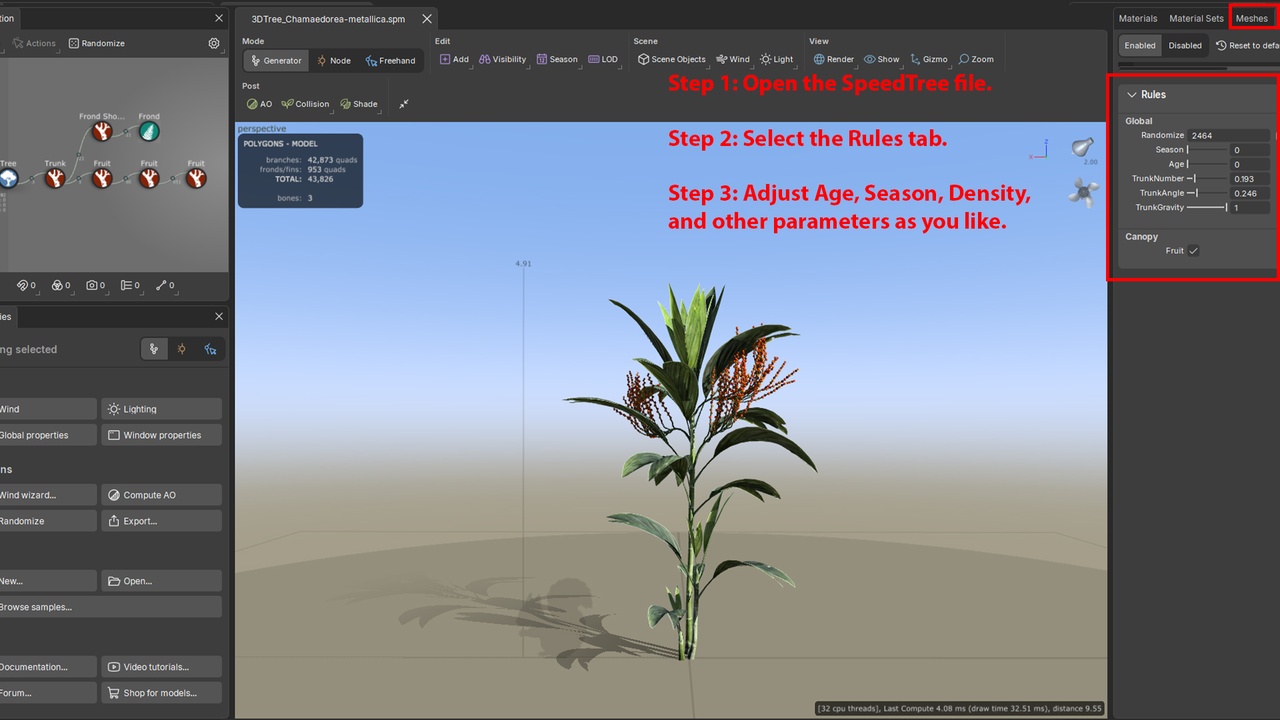Screen dimensions: 1280x720
Task: Click the camera counter icon
Action: [x=97, y=285]
